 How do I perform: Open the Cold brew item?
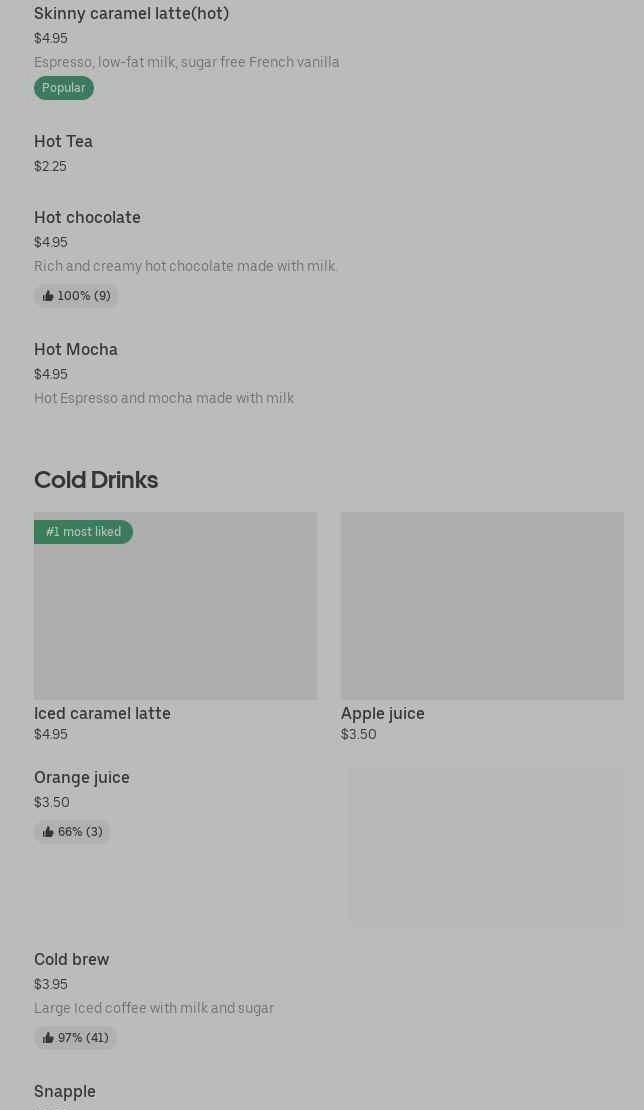[72, 960]
